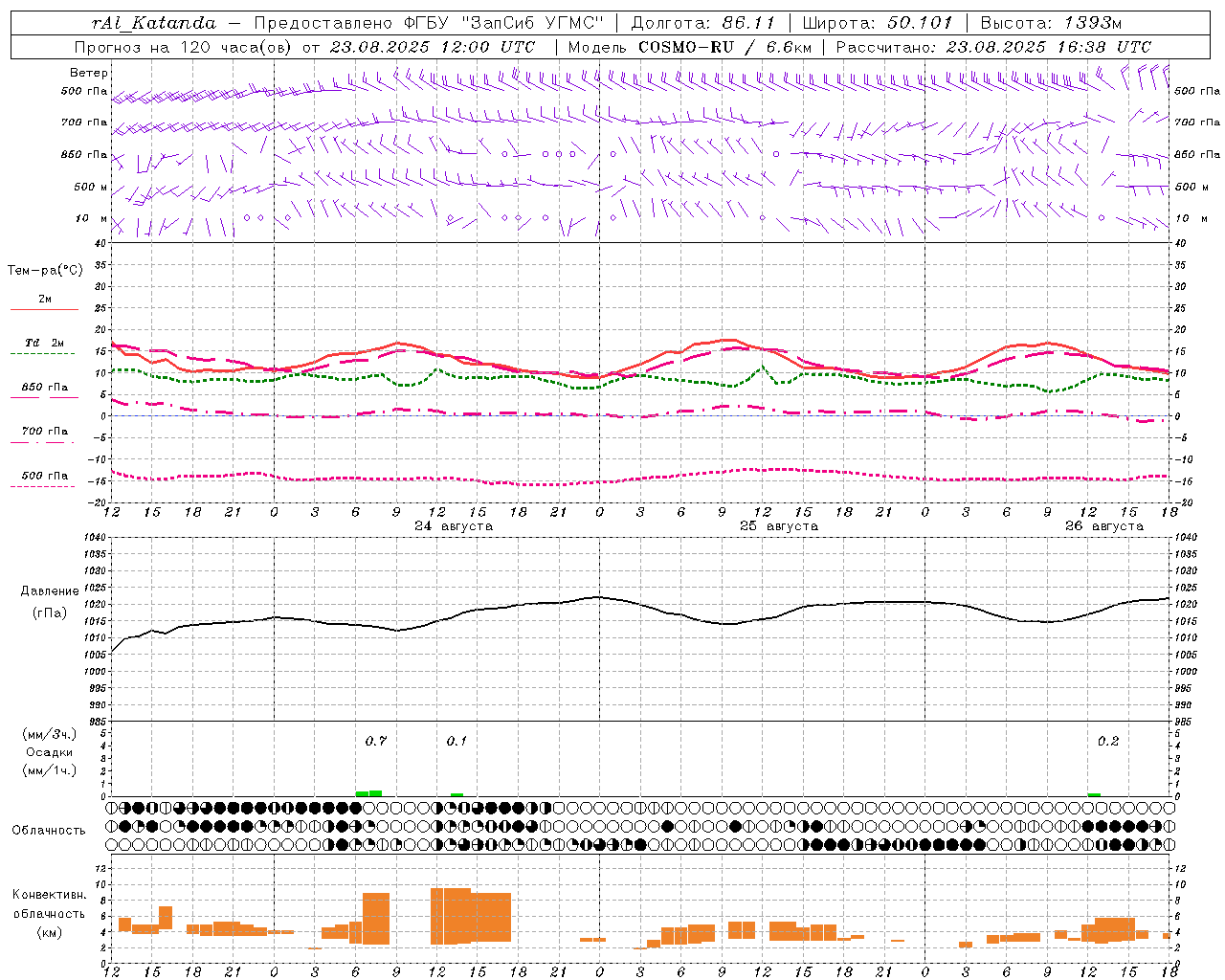The width and height of the screenshot is (1225, 980).
Task: Click the 0.2 precipitation amount
Action: [1108, 741]
